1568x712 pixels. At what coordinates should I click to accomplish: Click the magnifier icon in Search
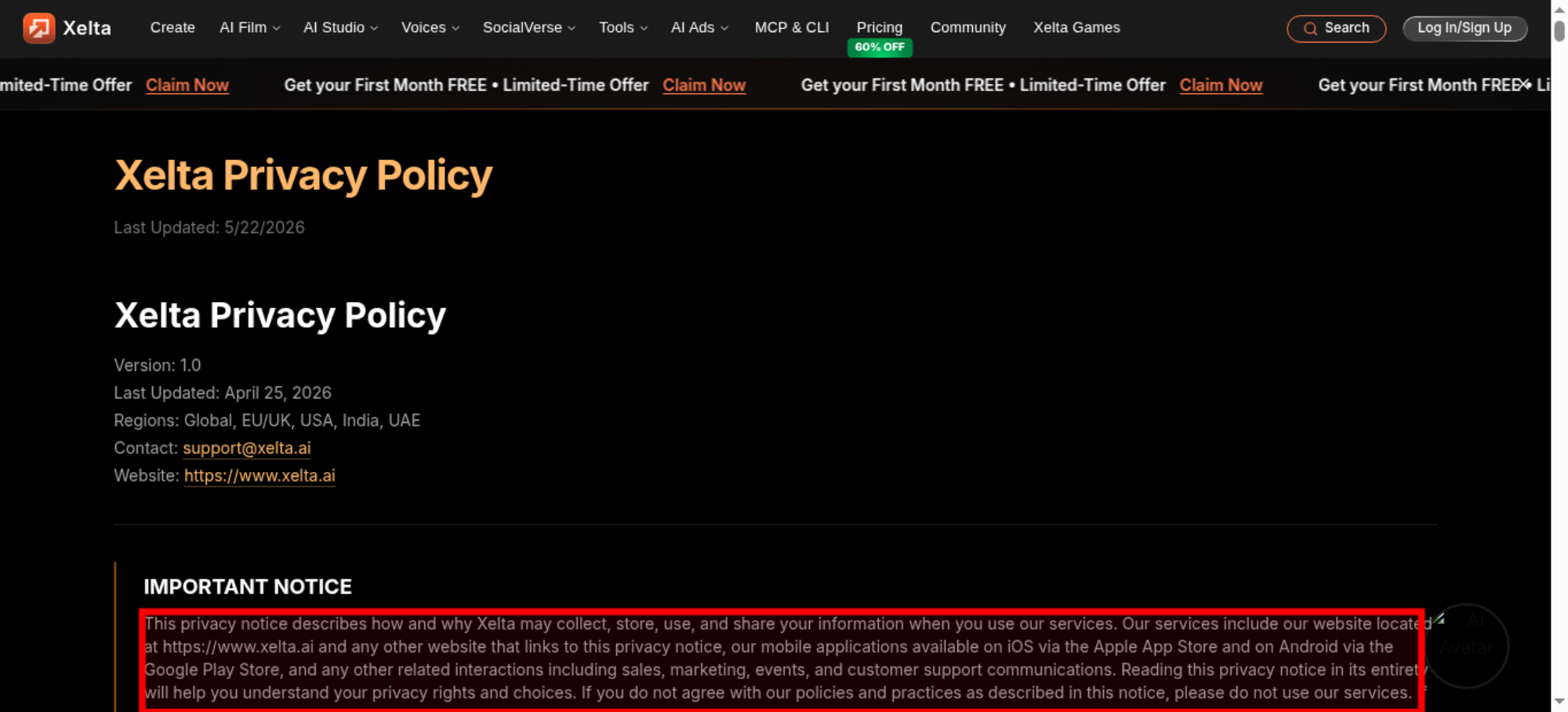(x=1310, y=29)
